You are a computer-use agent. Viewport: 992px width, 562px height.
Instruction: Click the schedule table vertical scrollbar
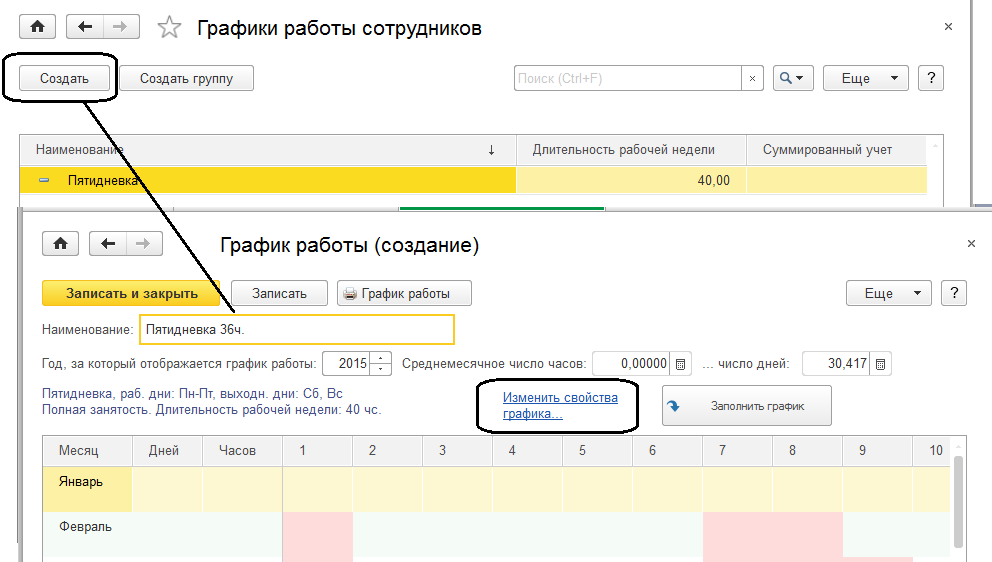pyautogui.click(x=958, y=501)
